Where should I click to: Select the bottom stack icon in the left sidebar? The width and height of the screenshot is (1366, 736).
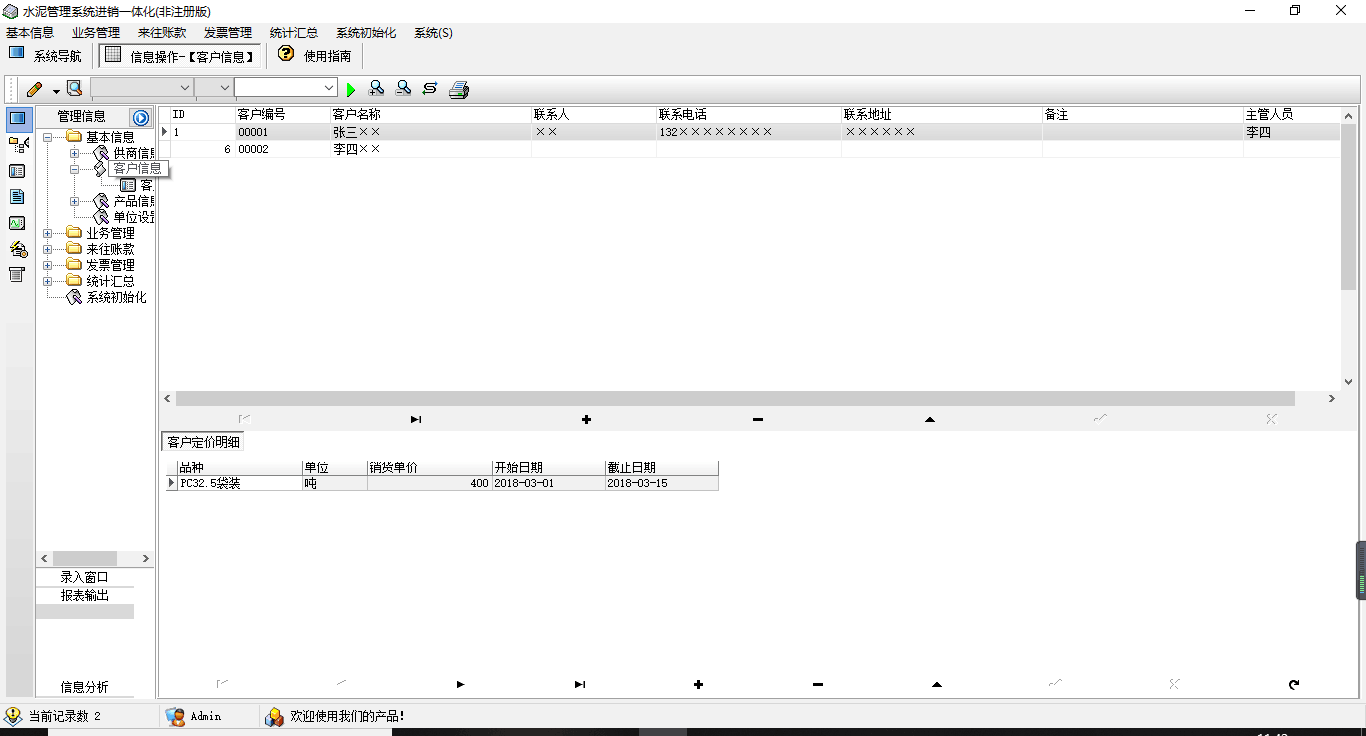[17, 275]
